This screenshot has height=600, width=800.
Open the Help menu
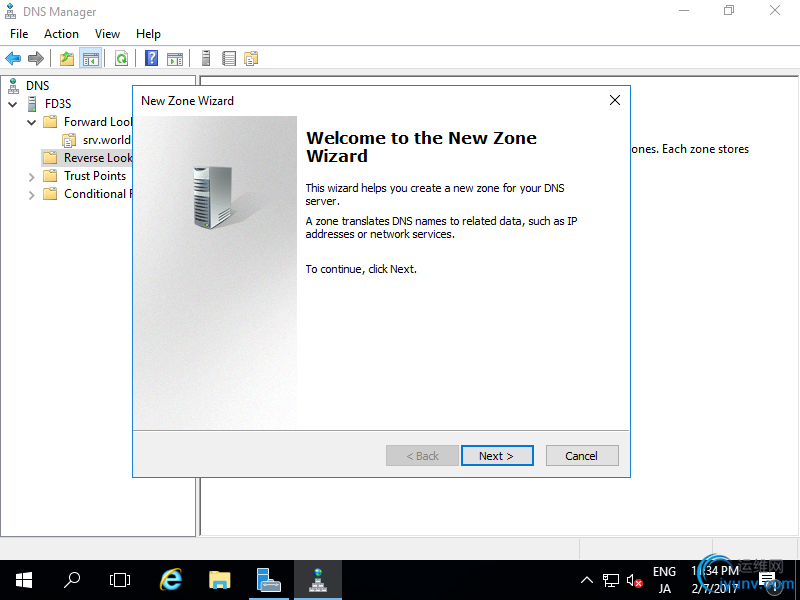(x=148, y=34)
